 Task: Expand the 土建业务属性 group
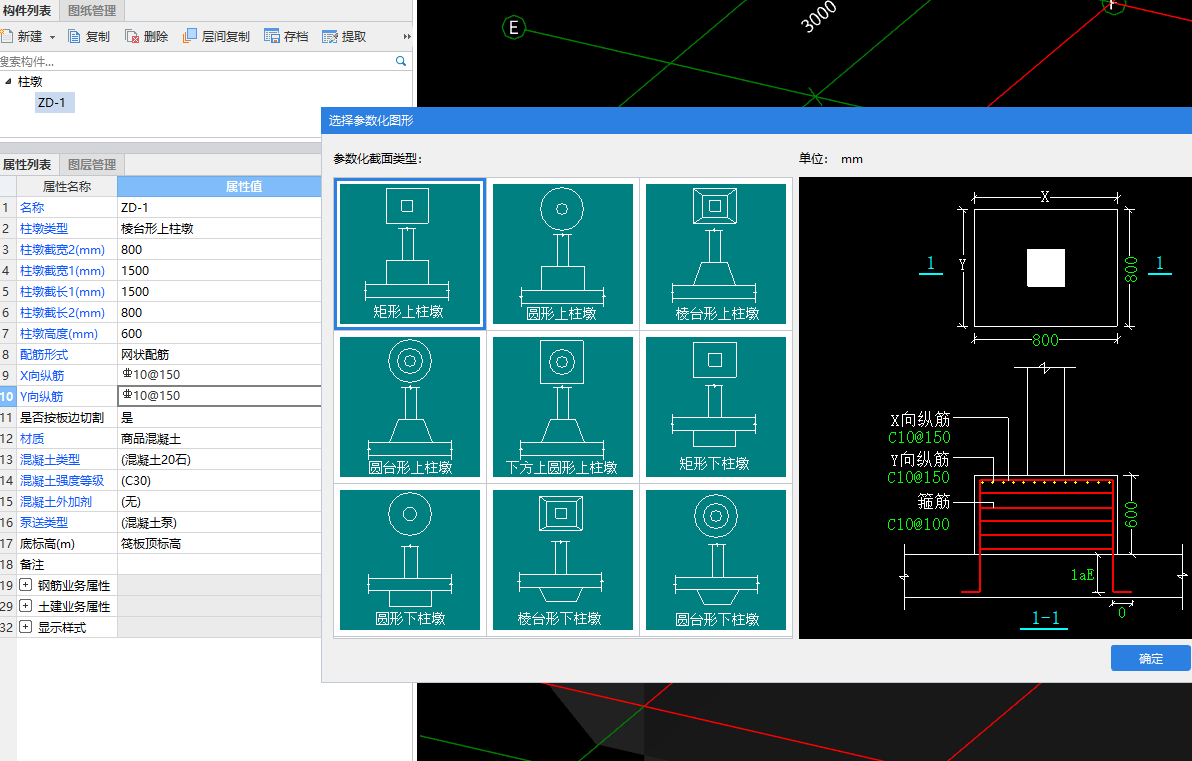tap(26, 606)
